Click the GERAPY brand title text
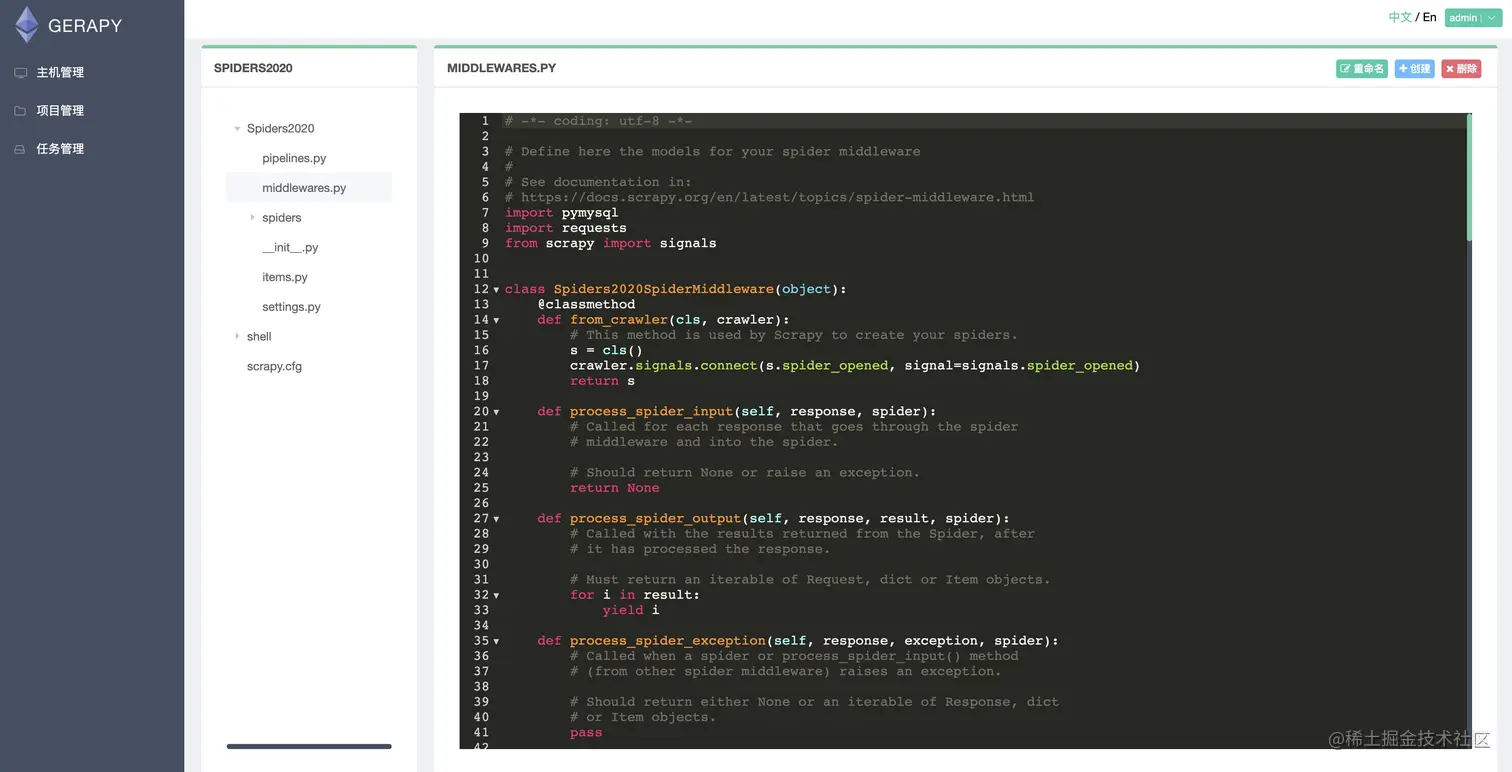The width and height of the screenshot is (1512, 772). click(x=85, y=26)
